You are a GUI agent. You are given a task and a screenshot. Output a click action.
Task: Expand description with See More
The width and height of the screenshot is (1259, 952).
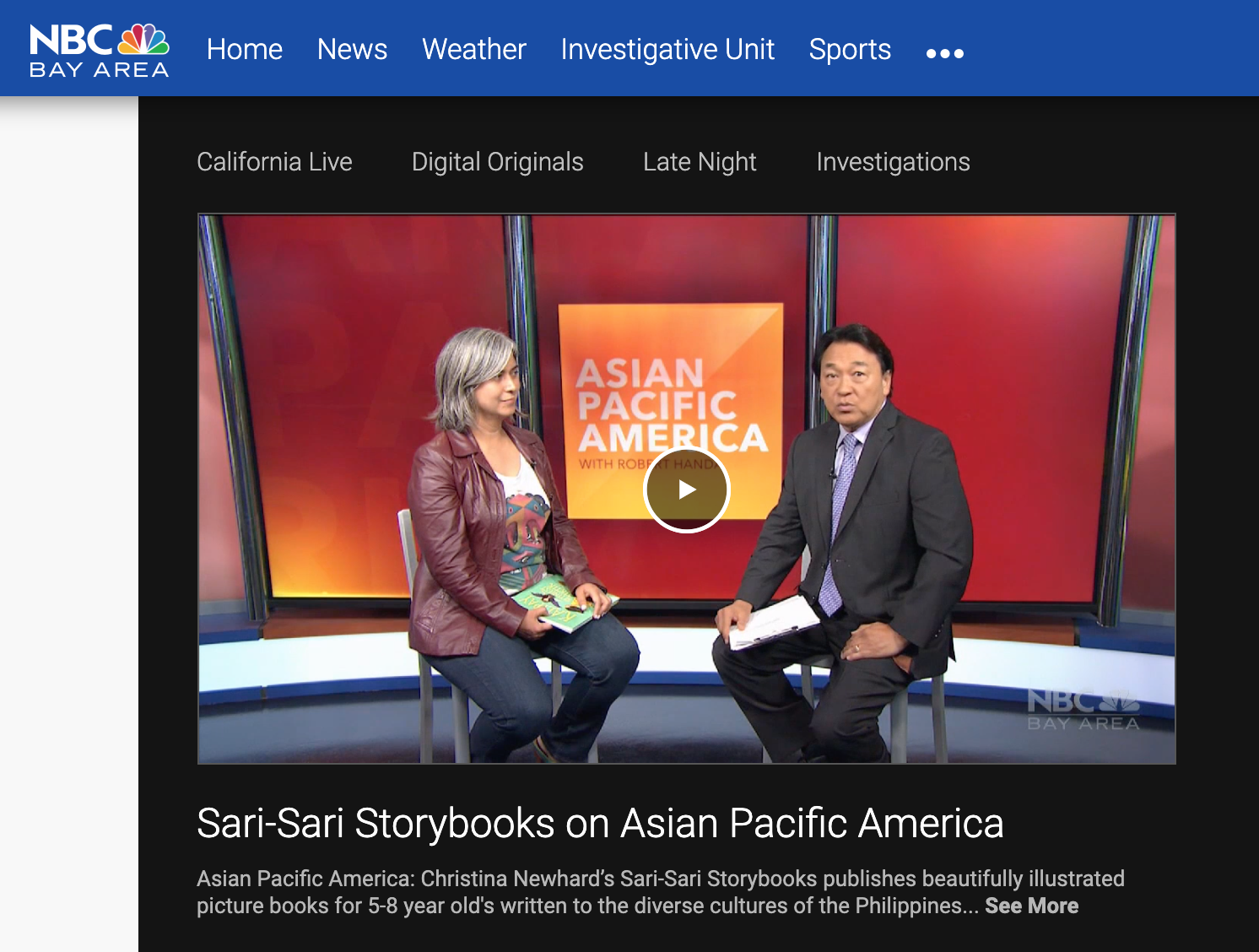tap(1031, 906)
